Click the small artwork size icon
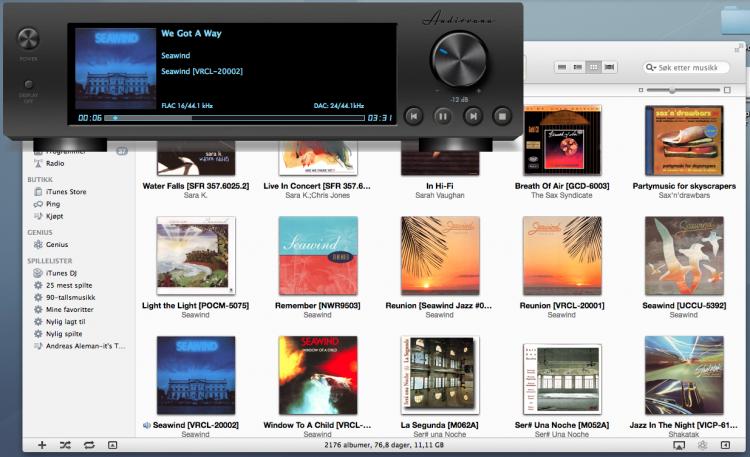This screenshot has height=457, width=750. [641, 90]
